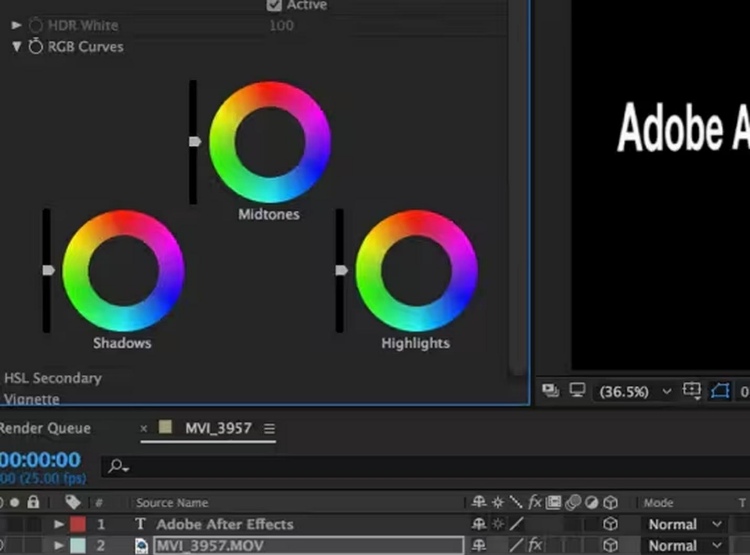
Task: Switch to the Render Queue tab
Action: point(45,429)
